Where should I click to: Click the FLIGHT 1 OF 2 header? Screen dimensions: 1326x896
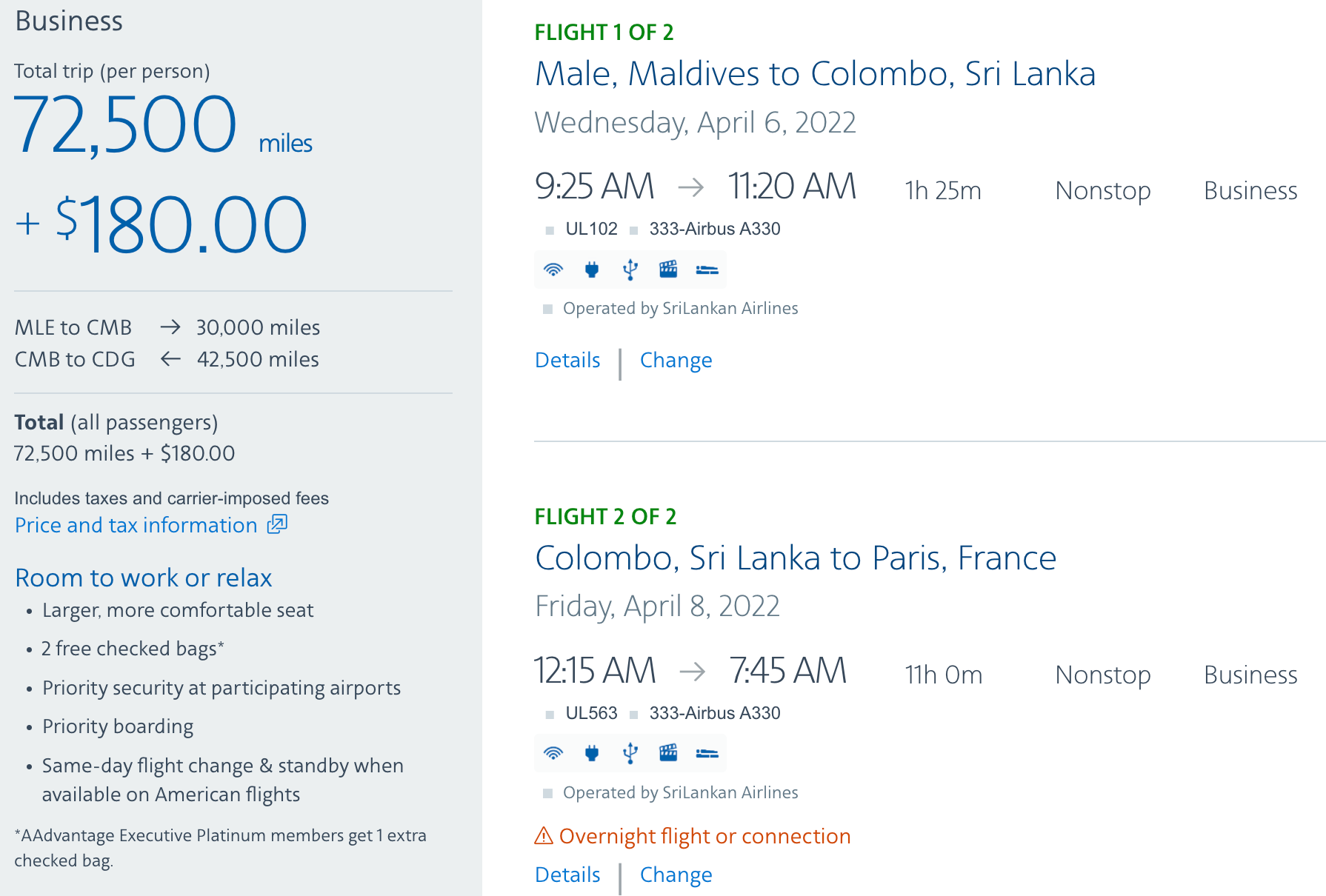click(x=604, y=32)
